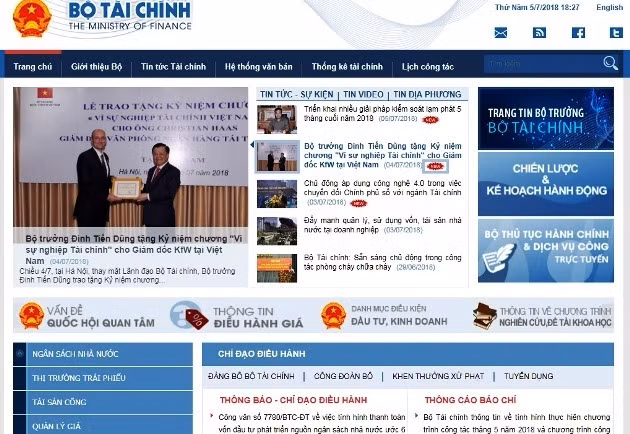Select Tài sản công in sidebar

pos(103,402)
